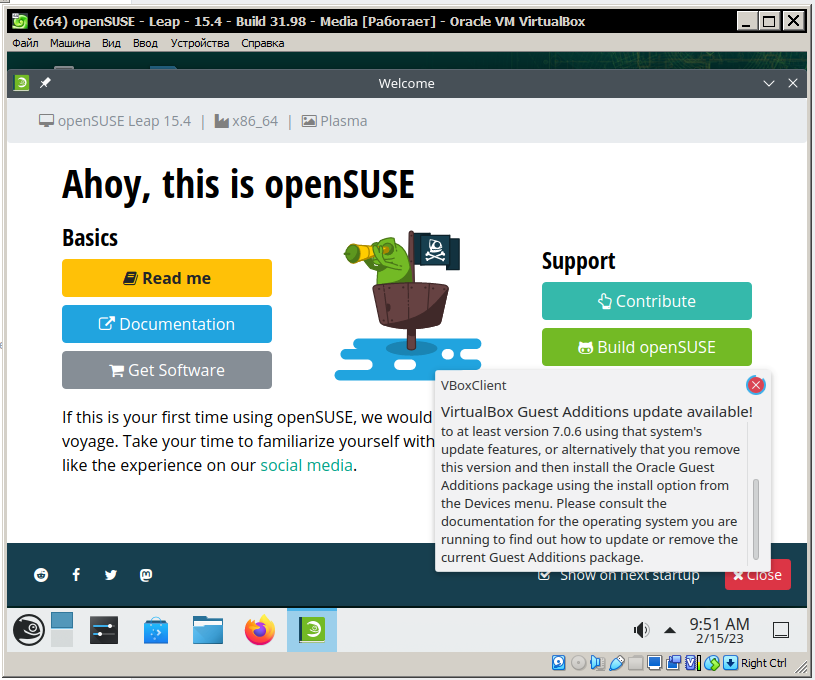
Task: Open the Facebook social icon
Action: (x=76, y=574)
